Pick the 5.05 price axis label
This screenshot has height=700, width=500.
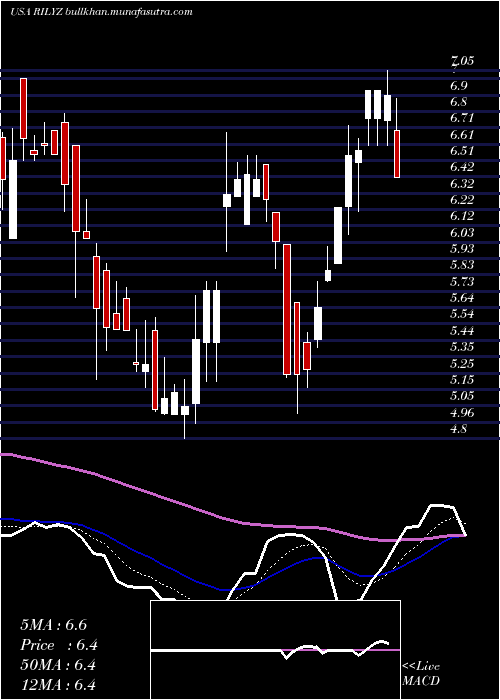point(461,396)
